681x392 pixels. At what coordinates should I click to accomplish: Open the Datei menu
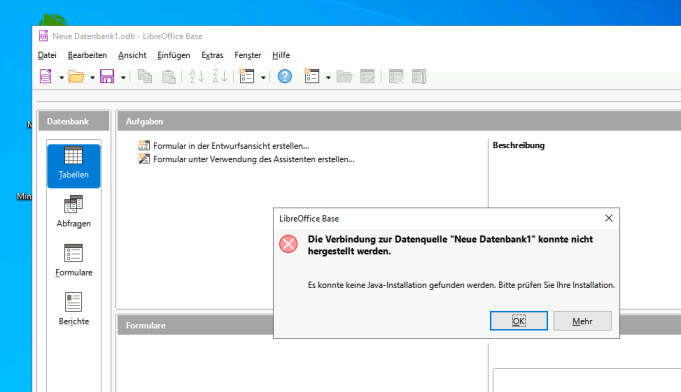point(47,55)
